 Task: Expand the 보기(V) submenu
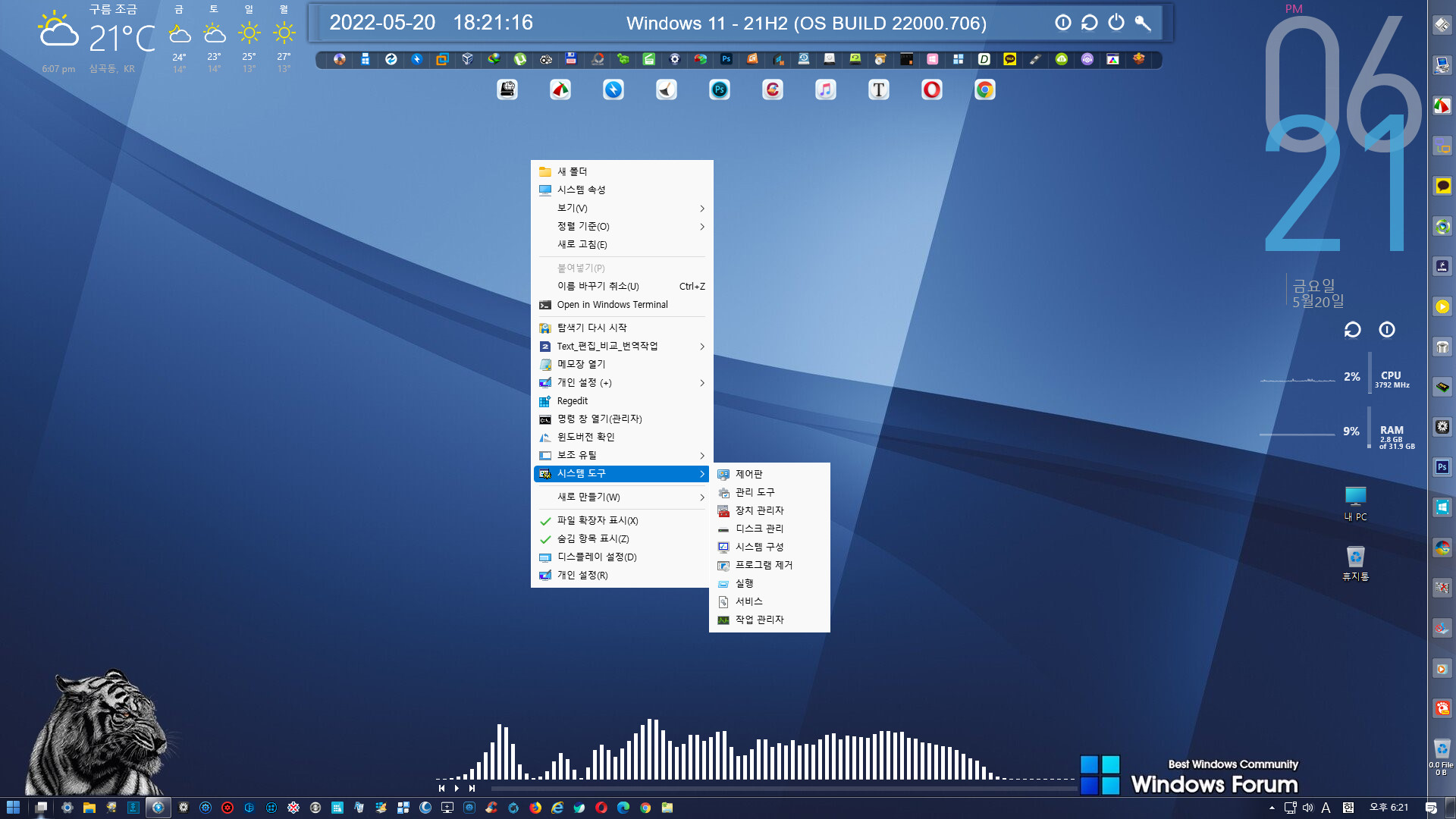click(x=622, y=209)
